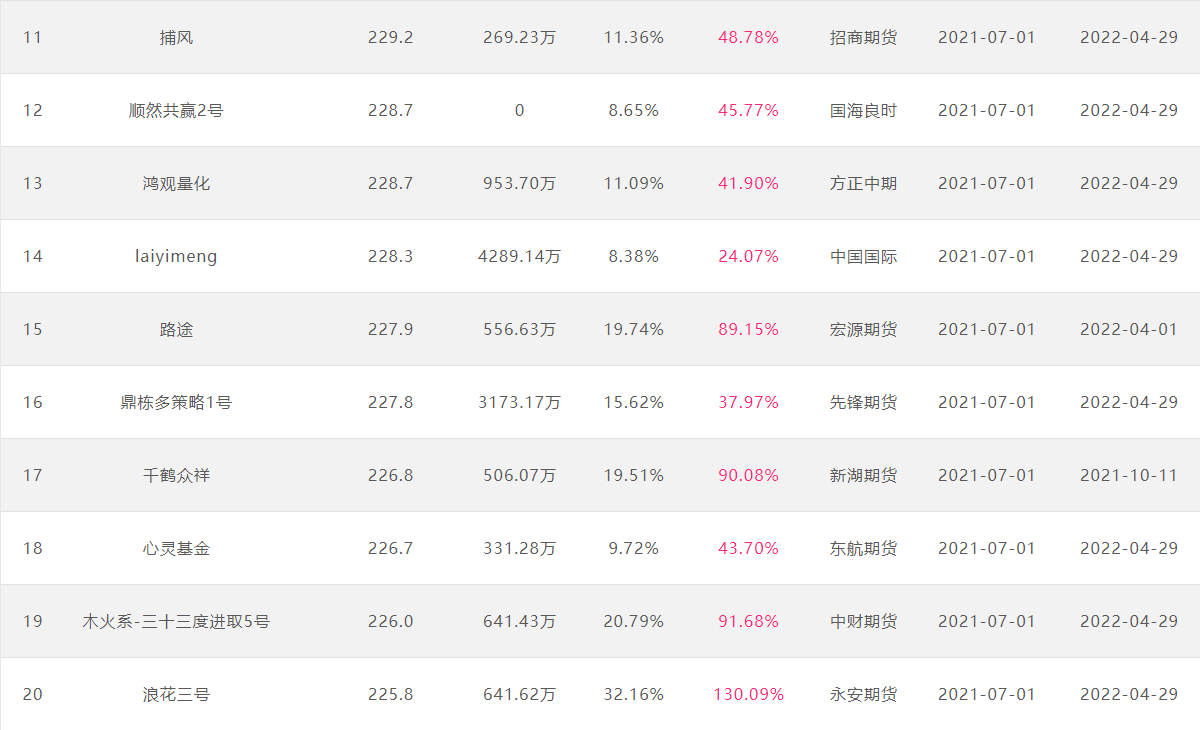The height and width of the screenshot is (730, 1200).
Task: Open 木火系-三十三度进取5号 account
Action: pos(176,621)
